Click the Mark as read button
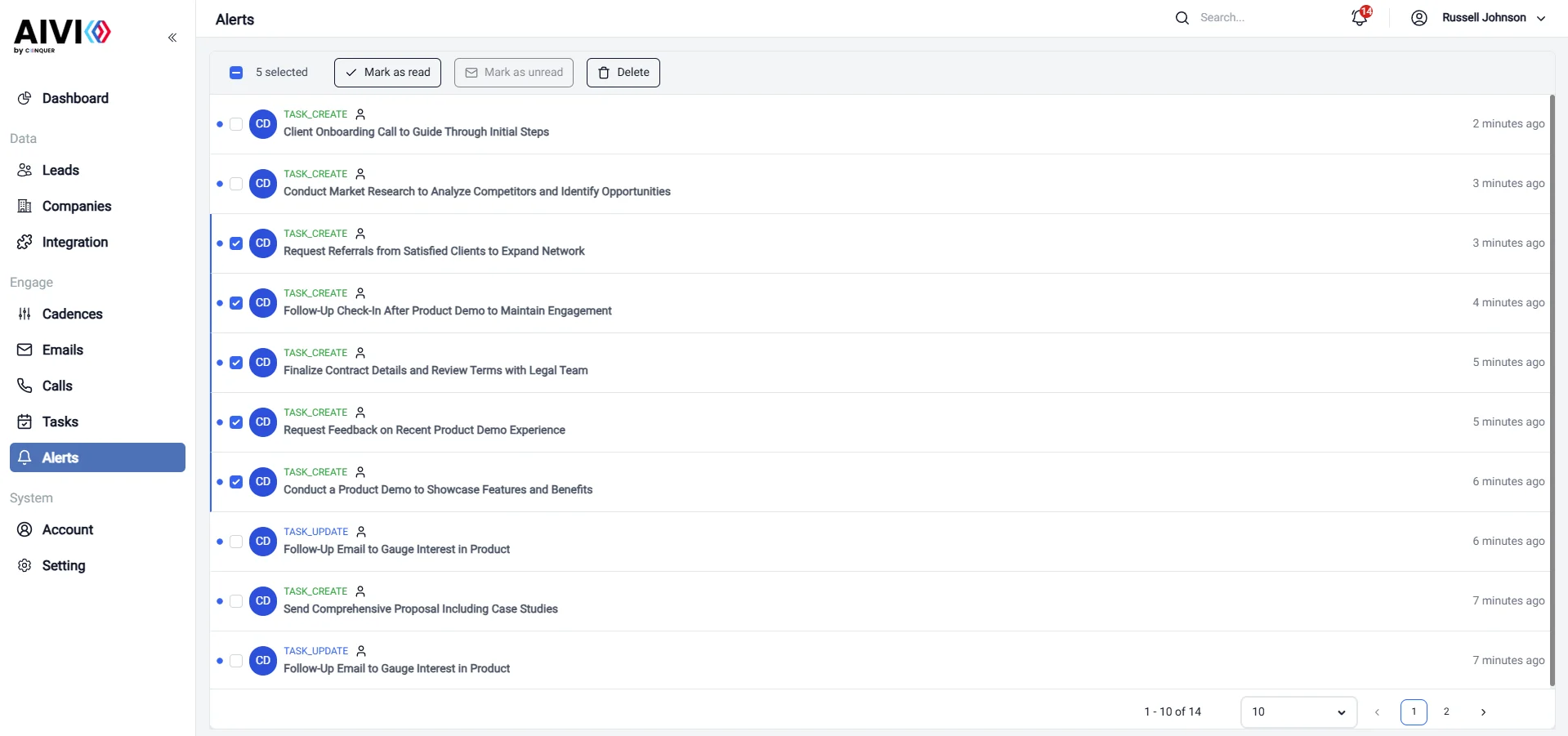This screenshot has width=1568, height=736. click(x=387, y=73)
